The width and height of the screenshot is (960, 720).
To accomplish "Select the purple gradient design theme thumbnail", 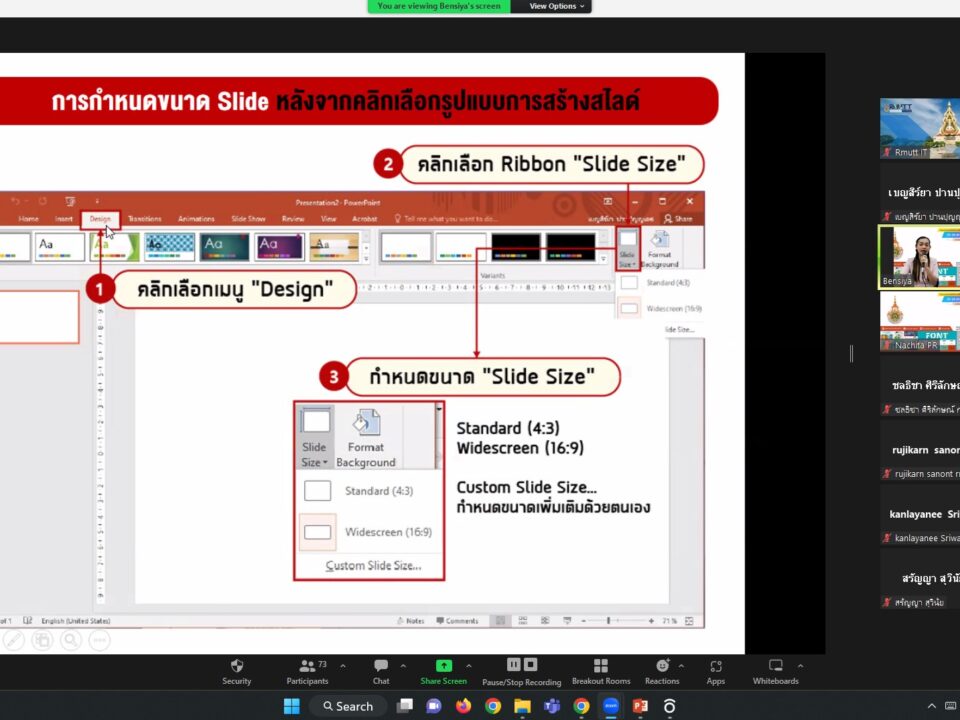I will click(279, 247).
